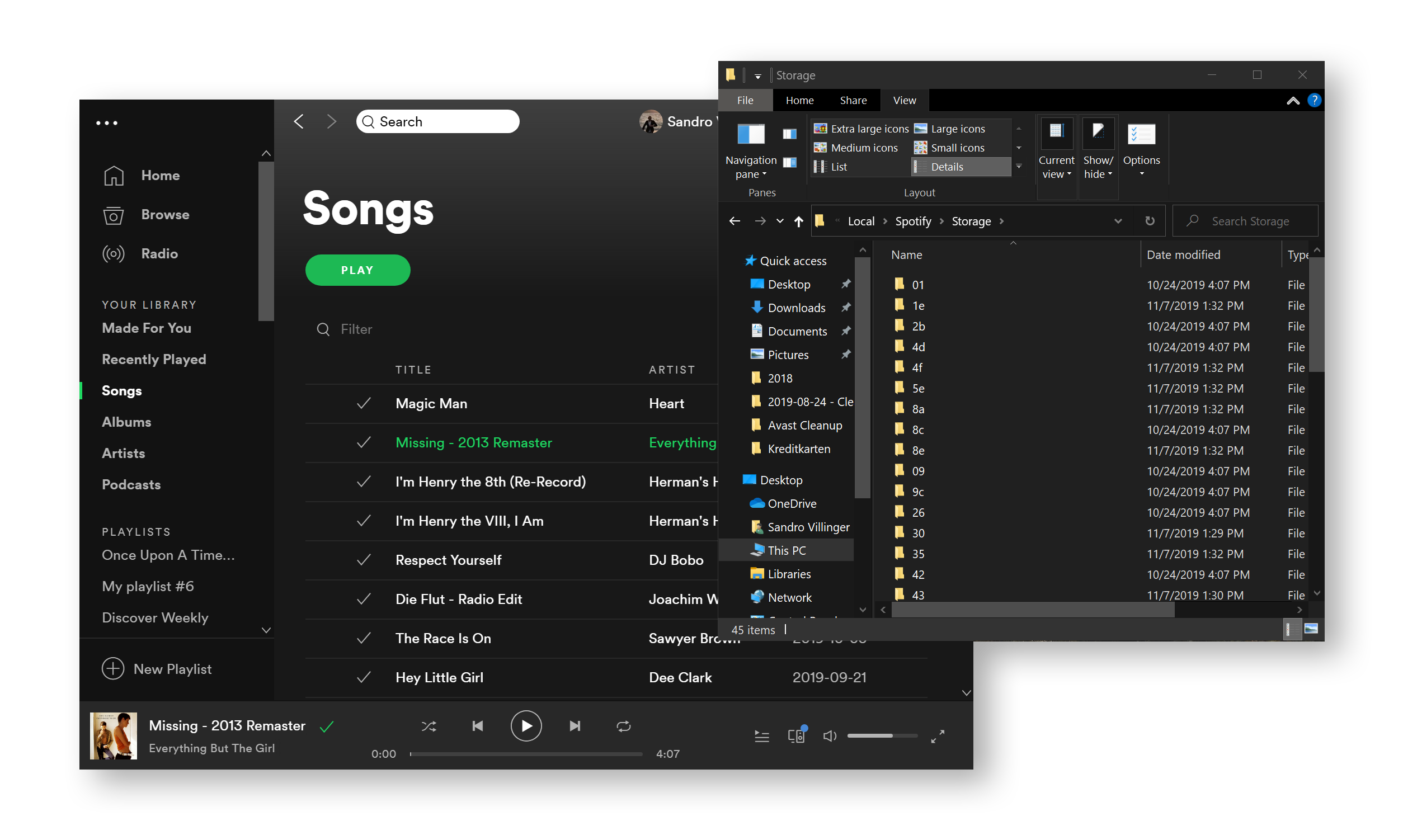Open Browse in Spotify sidebar

click(146, 215)
